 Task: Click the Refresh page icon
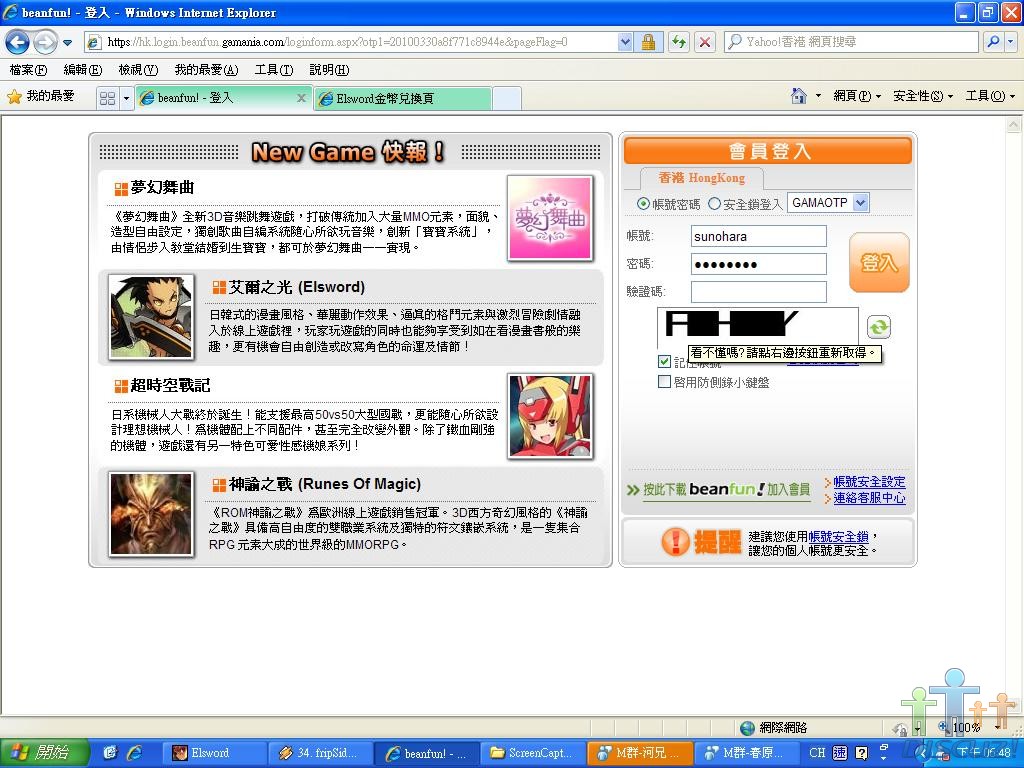679,42
